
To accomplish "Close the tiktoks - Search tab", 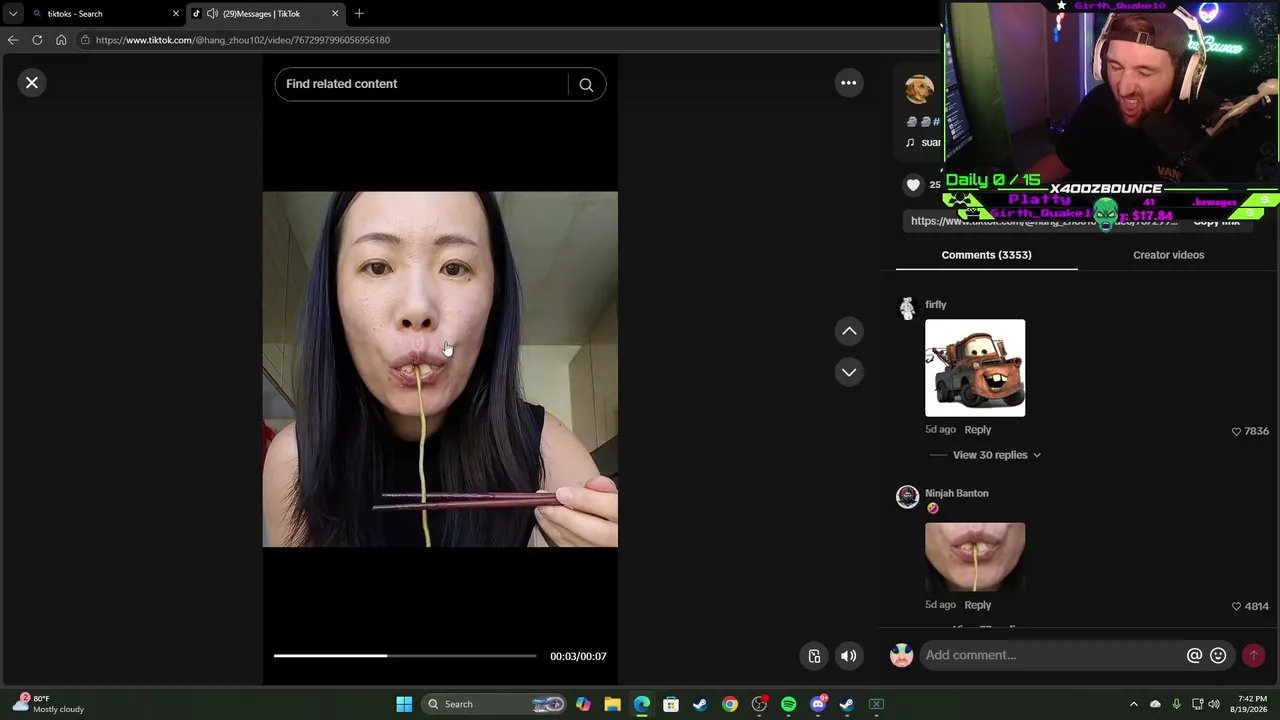I will pyautogui.click(x=176, y=14).
